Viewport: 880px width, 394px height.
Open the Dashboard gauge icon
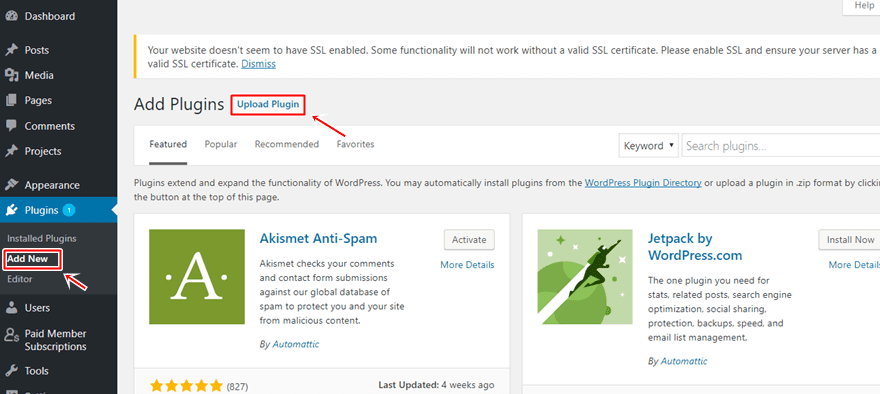[x=11, y=16]
